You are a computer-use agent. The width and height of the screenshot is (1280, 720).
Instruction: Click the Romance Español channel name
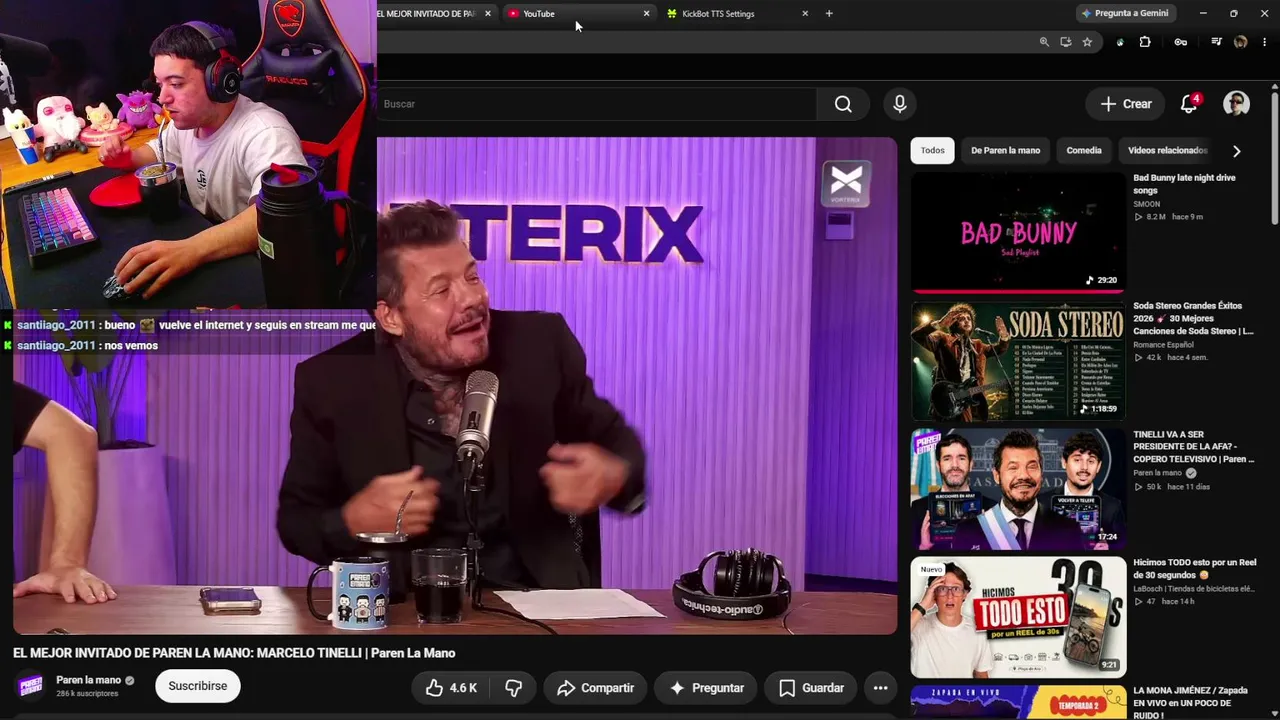coord(1164,345)
